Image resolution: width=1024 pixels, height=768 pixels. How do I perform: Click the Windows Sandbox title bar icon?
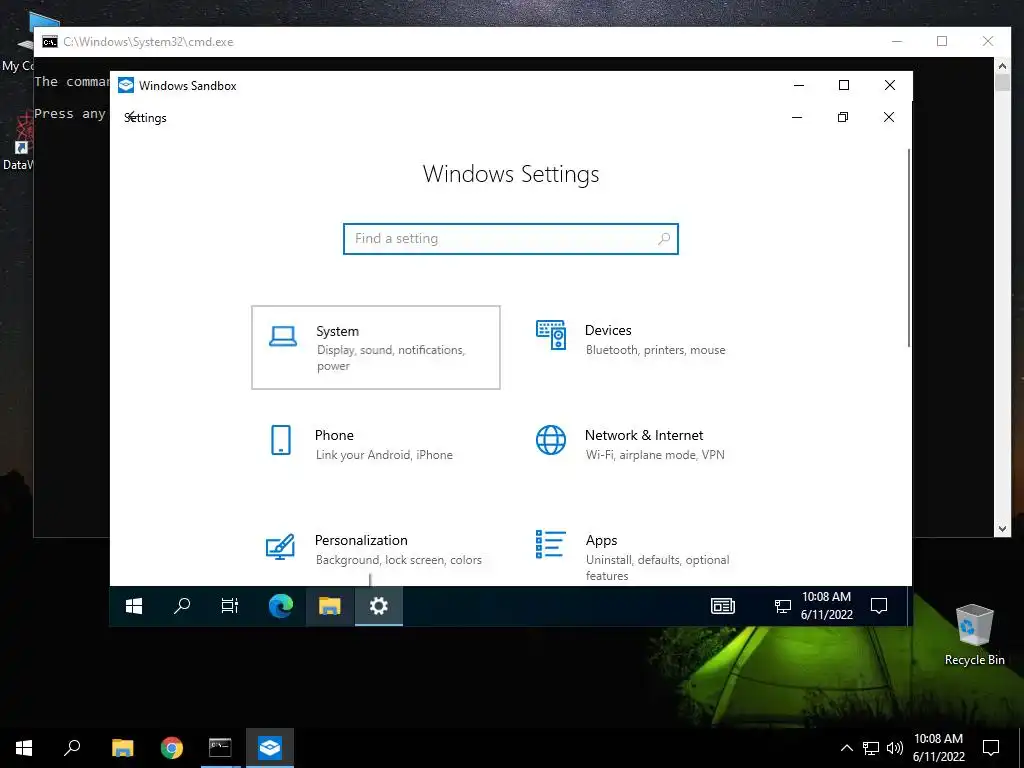(x=126, y=86)
